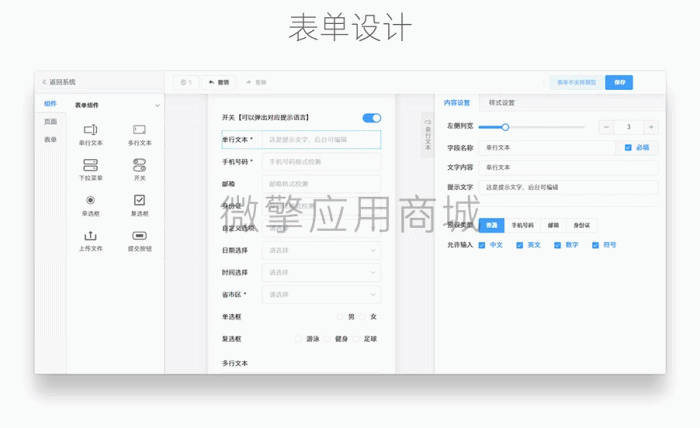Increase column width with plus button
The image size is (700, 428).
coord(651,127)
